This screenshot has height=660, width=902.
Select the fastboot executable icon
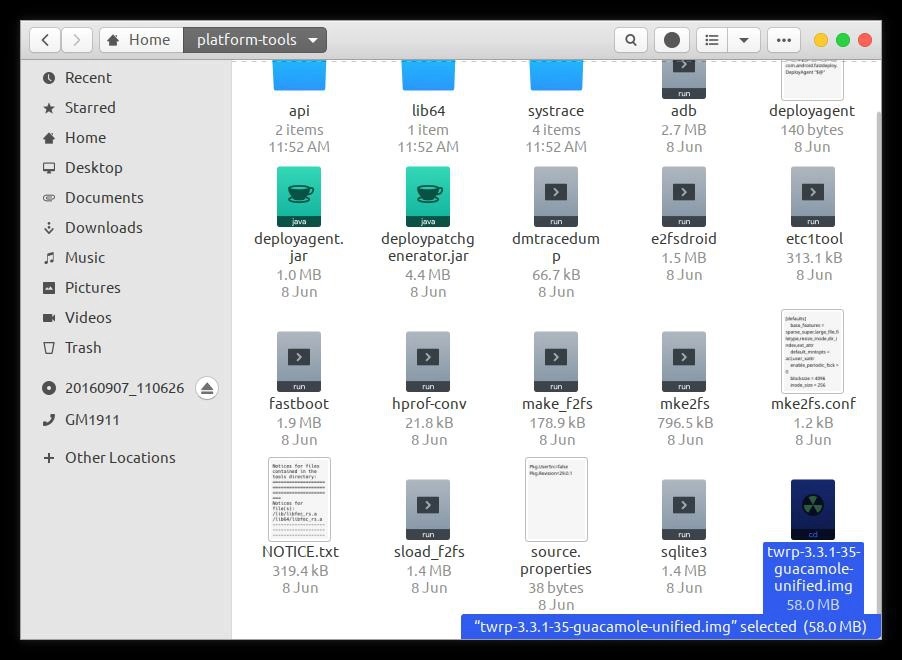(298, 361)
